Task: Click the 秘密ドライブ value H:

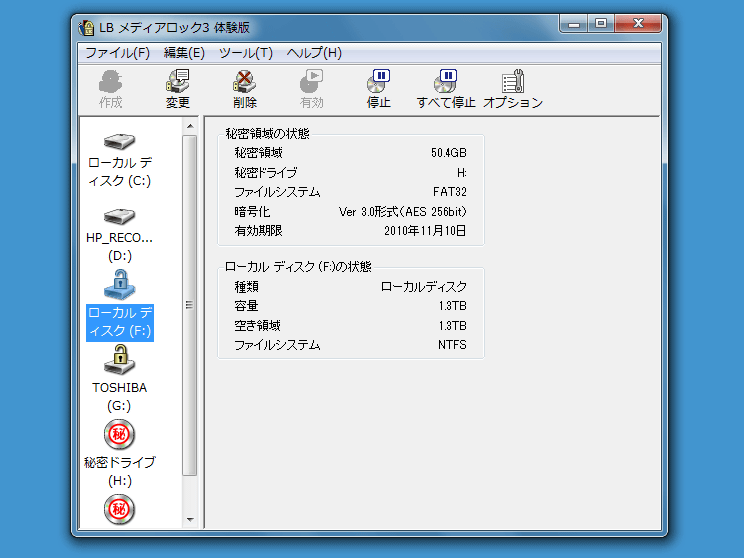Action: [462, 173]
